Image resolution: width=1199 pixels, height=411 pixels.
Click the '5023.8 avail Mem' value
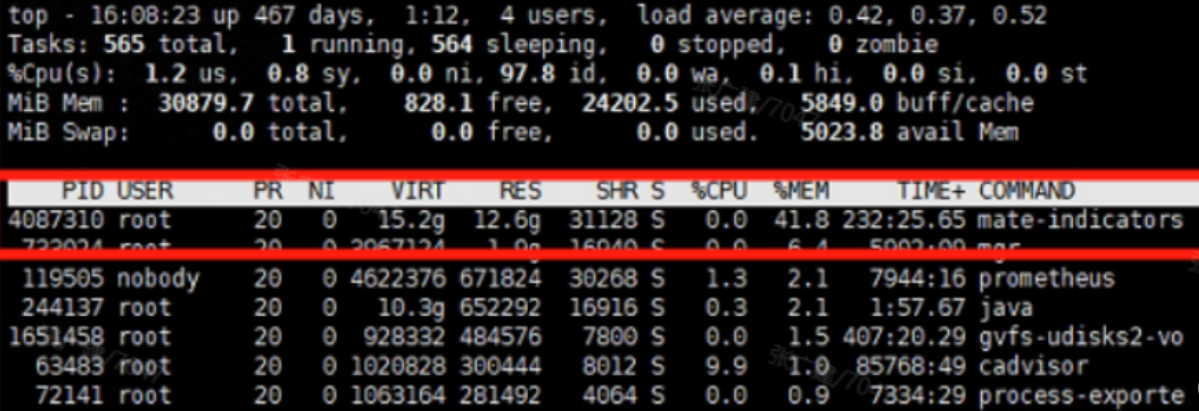[909, 133]
